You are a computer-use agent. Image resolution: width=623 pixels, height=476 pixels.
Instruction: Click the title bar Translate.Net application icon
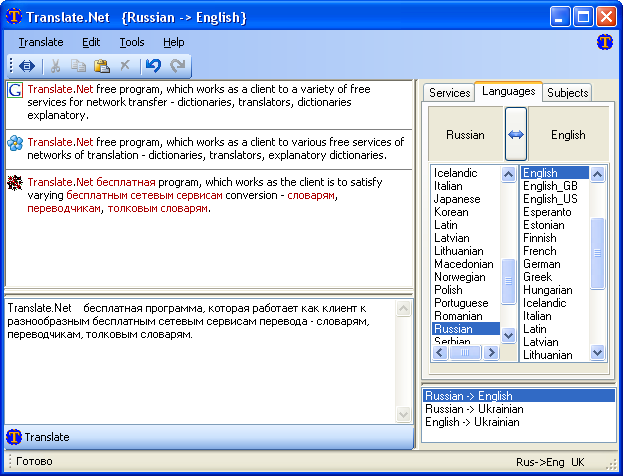(14, 16)
